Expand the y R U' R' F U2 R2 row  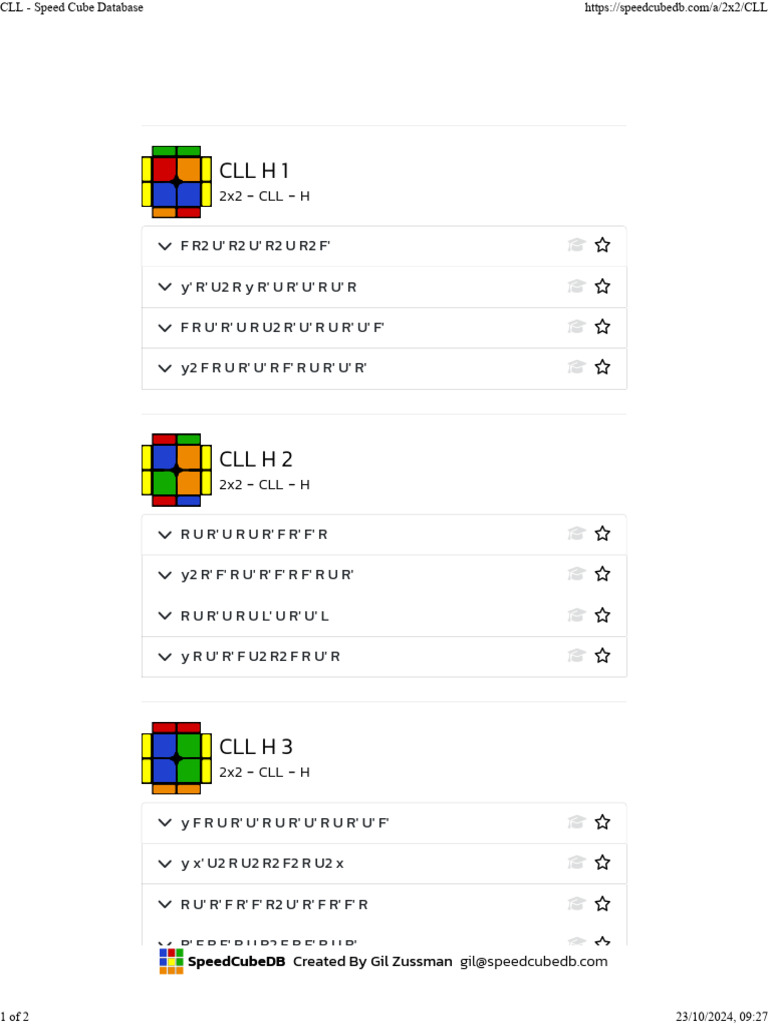point(165,656)
